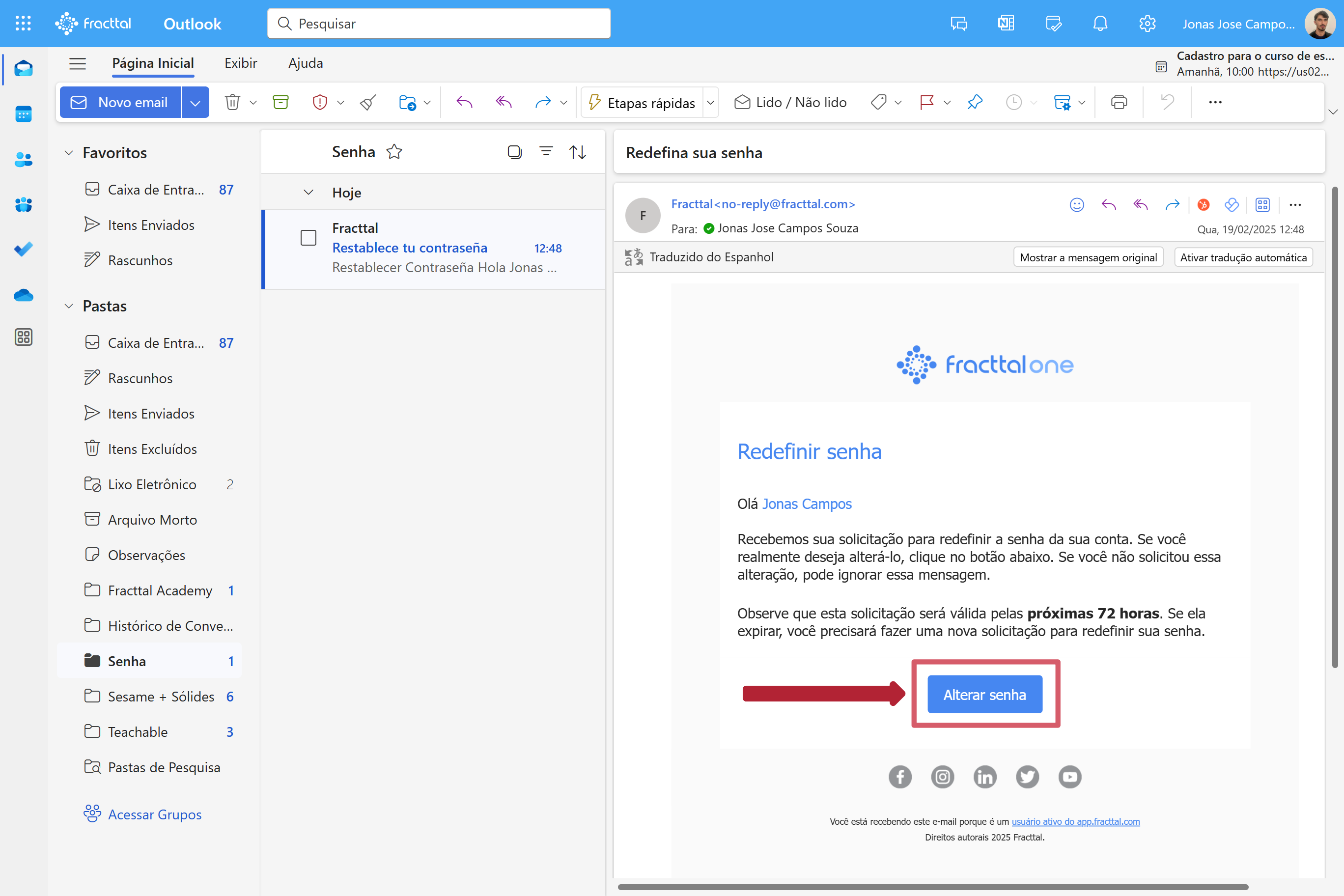Click toolbar Forward arrow icon

click(542, 102)
